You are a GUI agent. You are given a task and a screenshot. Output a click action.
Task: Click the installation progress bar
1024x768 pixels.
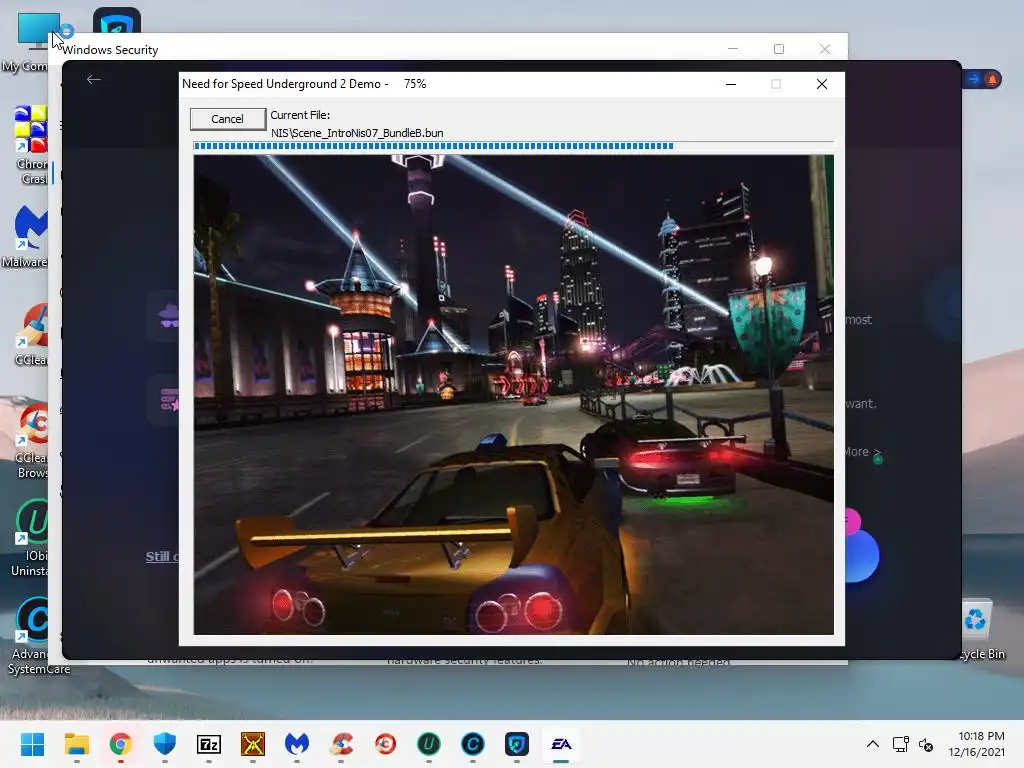click(513, 146)
